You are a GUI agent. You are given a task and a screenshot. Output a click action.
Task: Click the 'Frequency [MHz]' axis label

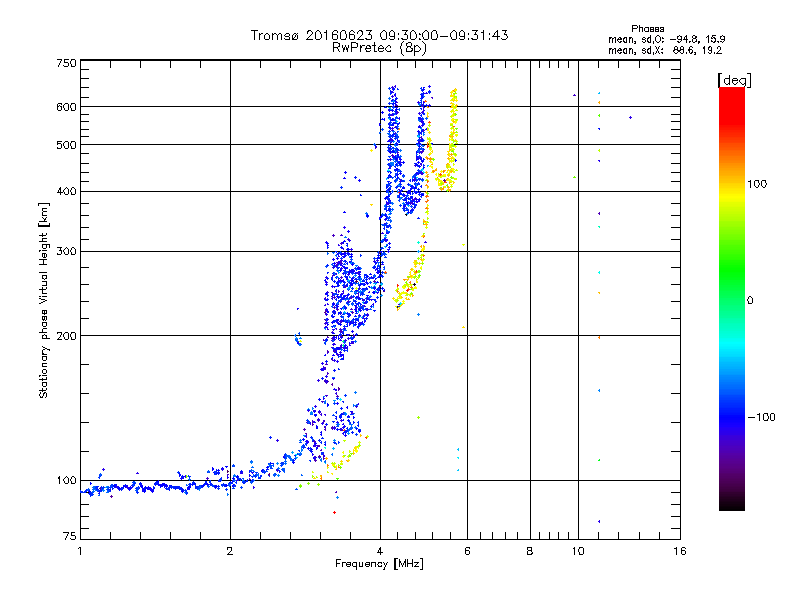(x=379, y=564)
